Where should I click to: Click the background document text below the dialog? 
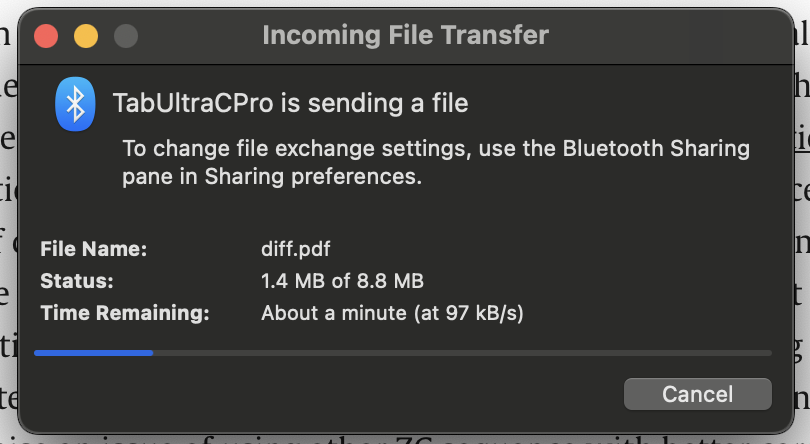(x=400, y=438)
